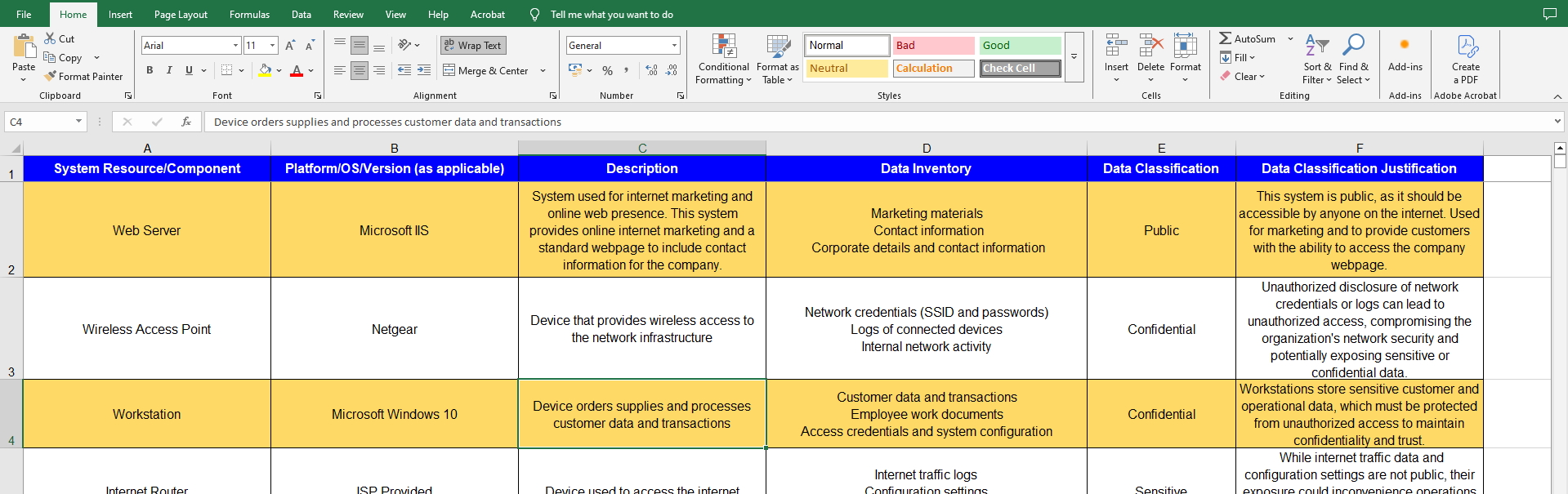
Task: Increase decimal places
Action: click(651, 70)
